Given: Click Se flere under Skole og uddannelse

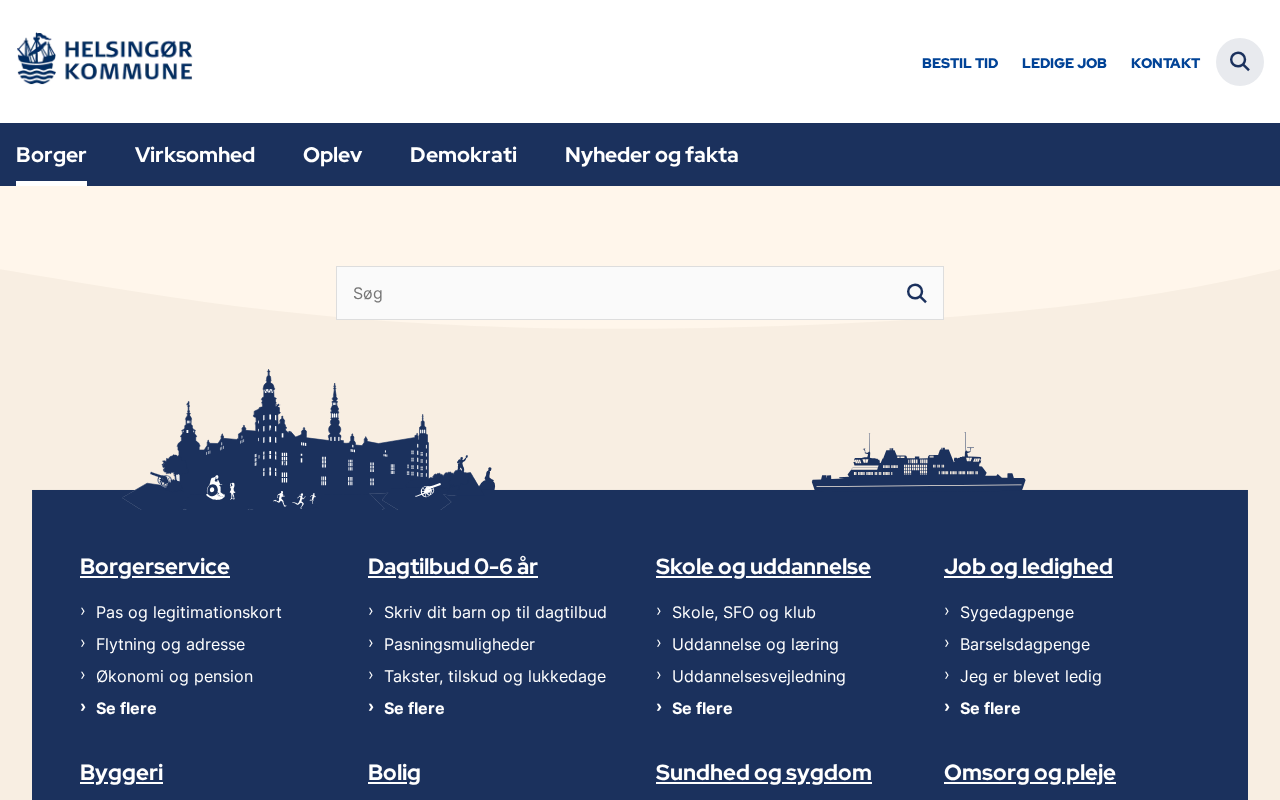Looking at the screenshot, I should click(x=702, y=708).
